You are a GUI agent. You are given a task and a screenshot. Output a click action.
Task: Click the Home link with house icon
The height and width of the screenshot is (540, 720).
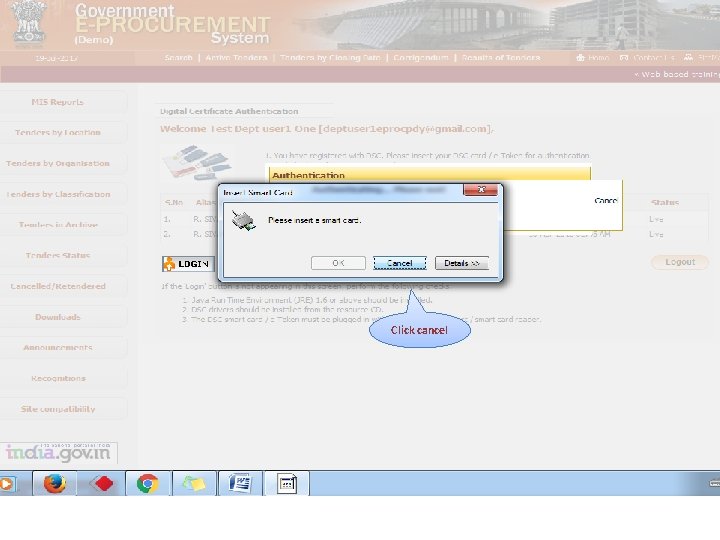(x=593, y=58)
